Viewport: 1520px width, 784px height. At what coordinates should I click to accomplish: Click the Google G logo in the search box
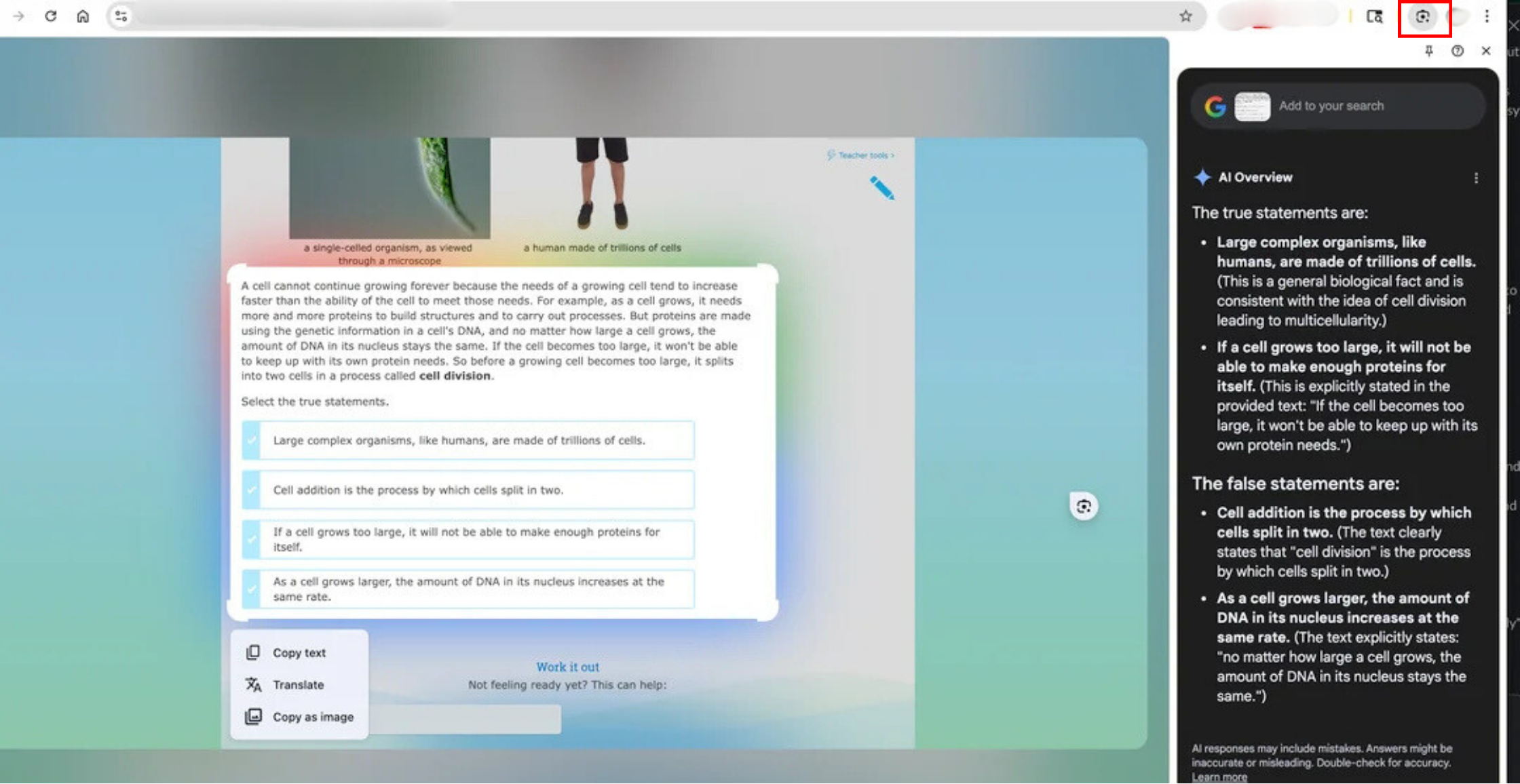click(x=1215, y=106)
